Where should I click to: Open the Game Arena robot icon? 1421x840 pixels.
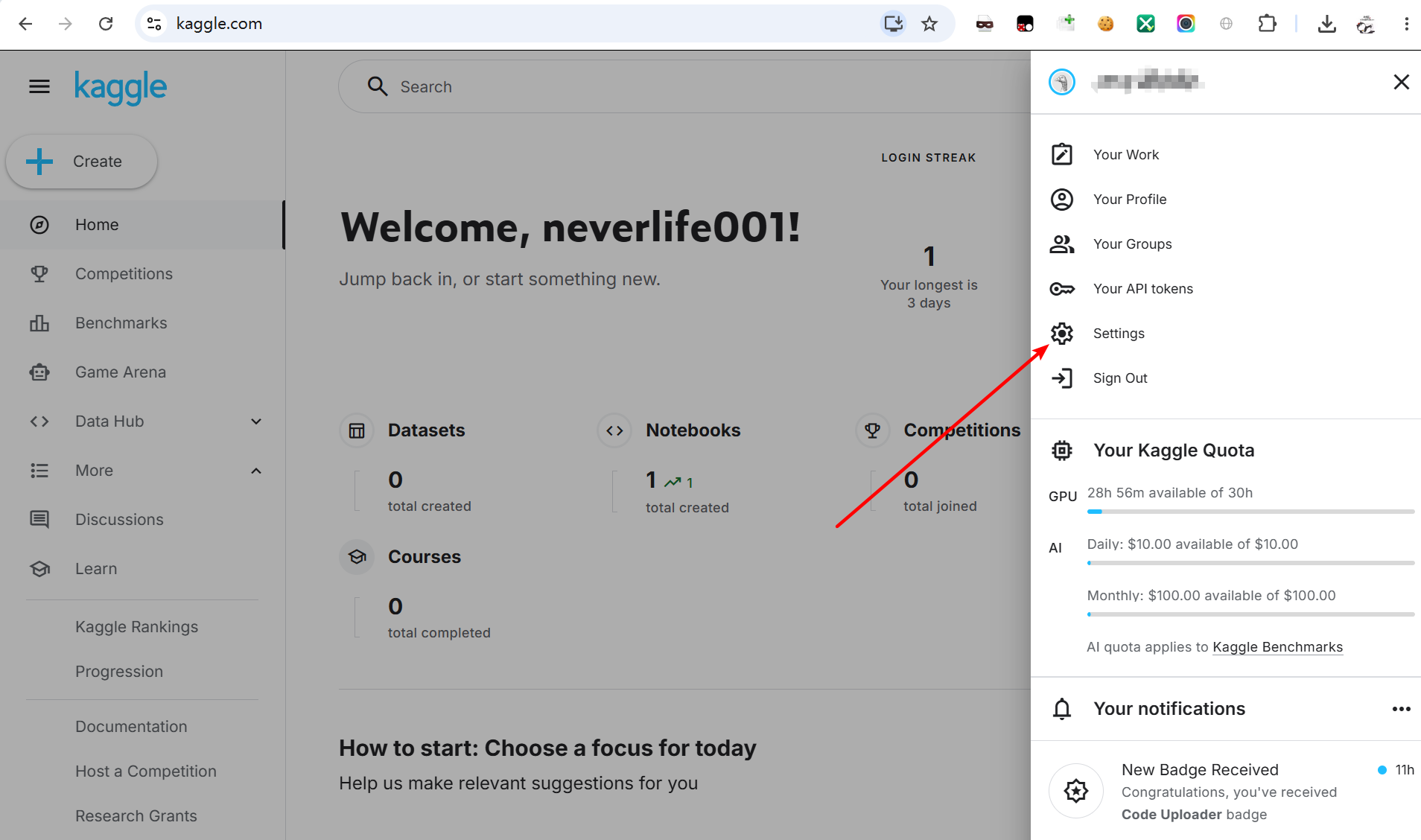click(x=39, y=372)
